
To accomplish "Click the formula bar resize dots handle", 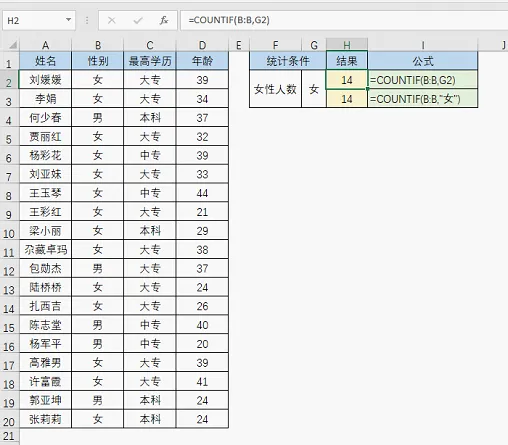I will click(x=87, y=21).
